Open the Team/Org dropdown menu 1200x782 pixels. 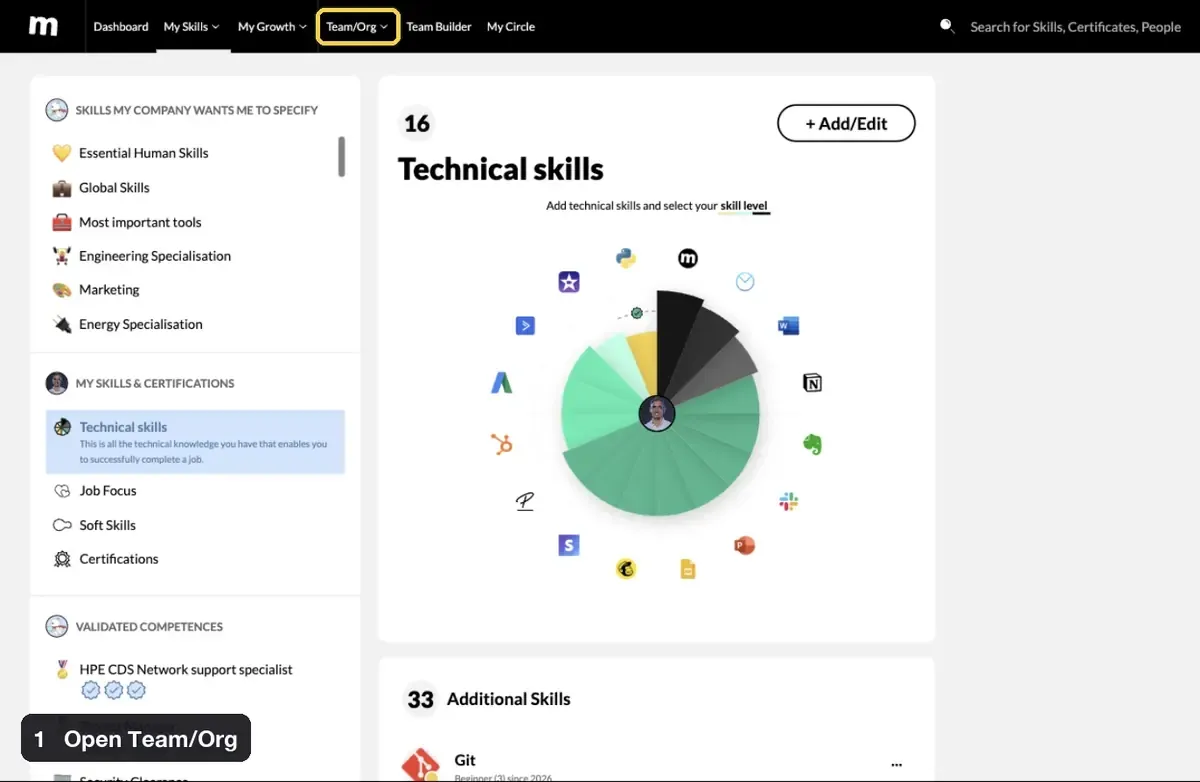pos(357,27)
